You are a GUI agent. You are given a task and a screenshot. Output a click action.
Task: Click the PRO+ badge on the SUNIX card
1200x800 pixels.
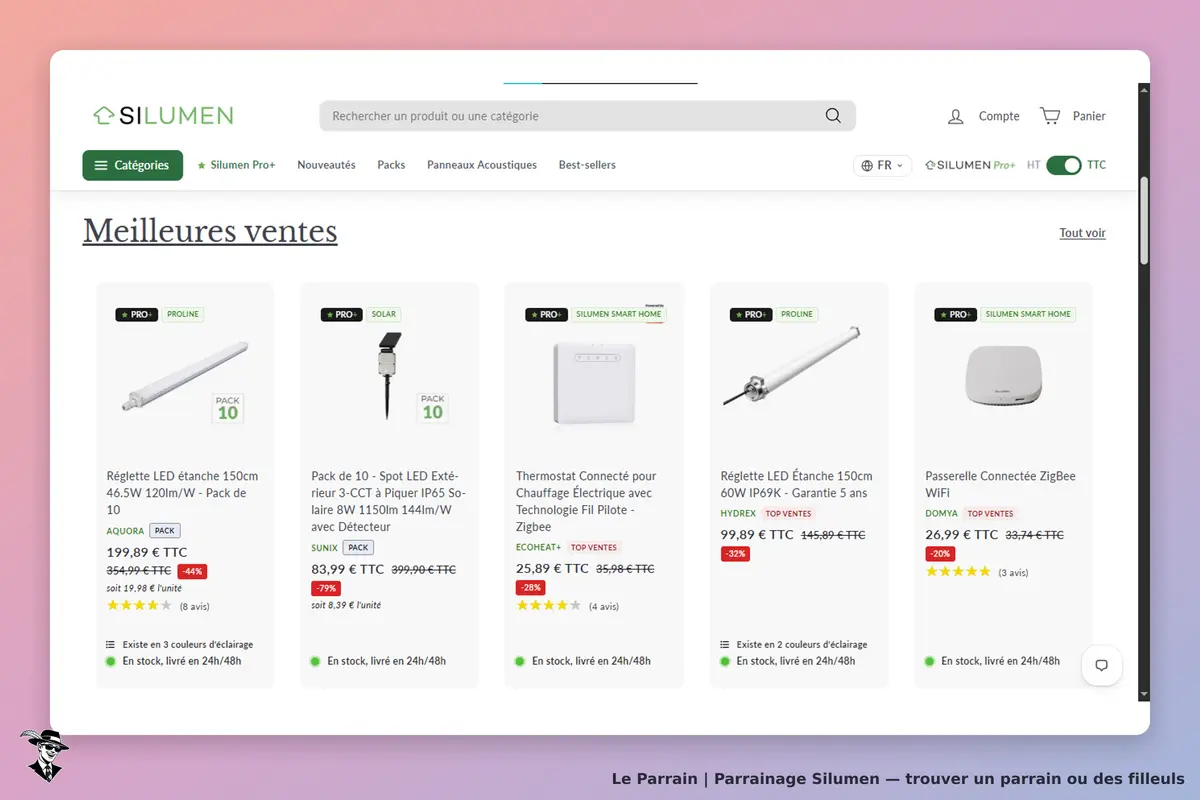coord(342,314)
